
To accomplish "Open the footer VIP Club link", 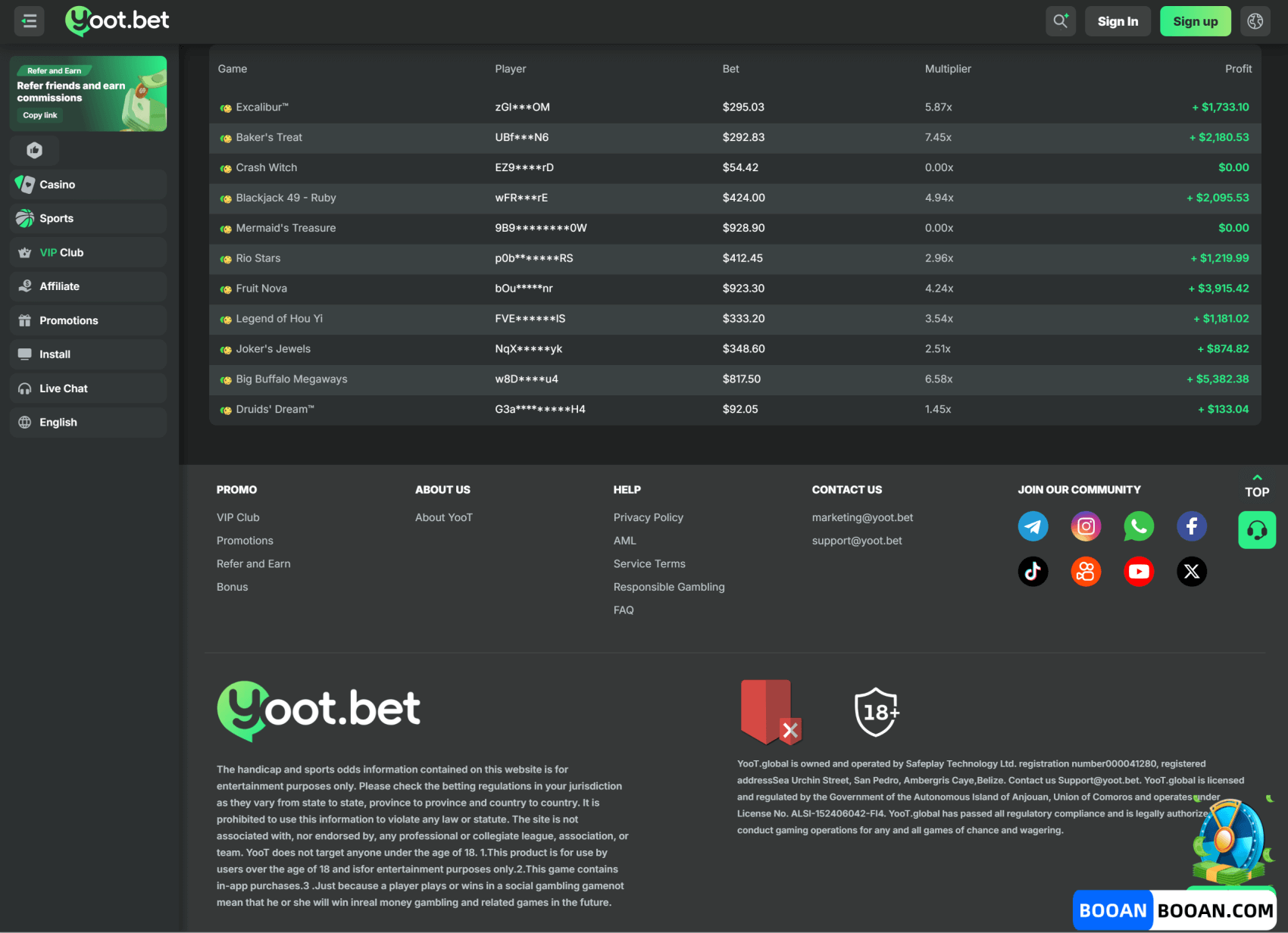I will click(x=238, y=517).
